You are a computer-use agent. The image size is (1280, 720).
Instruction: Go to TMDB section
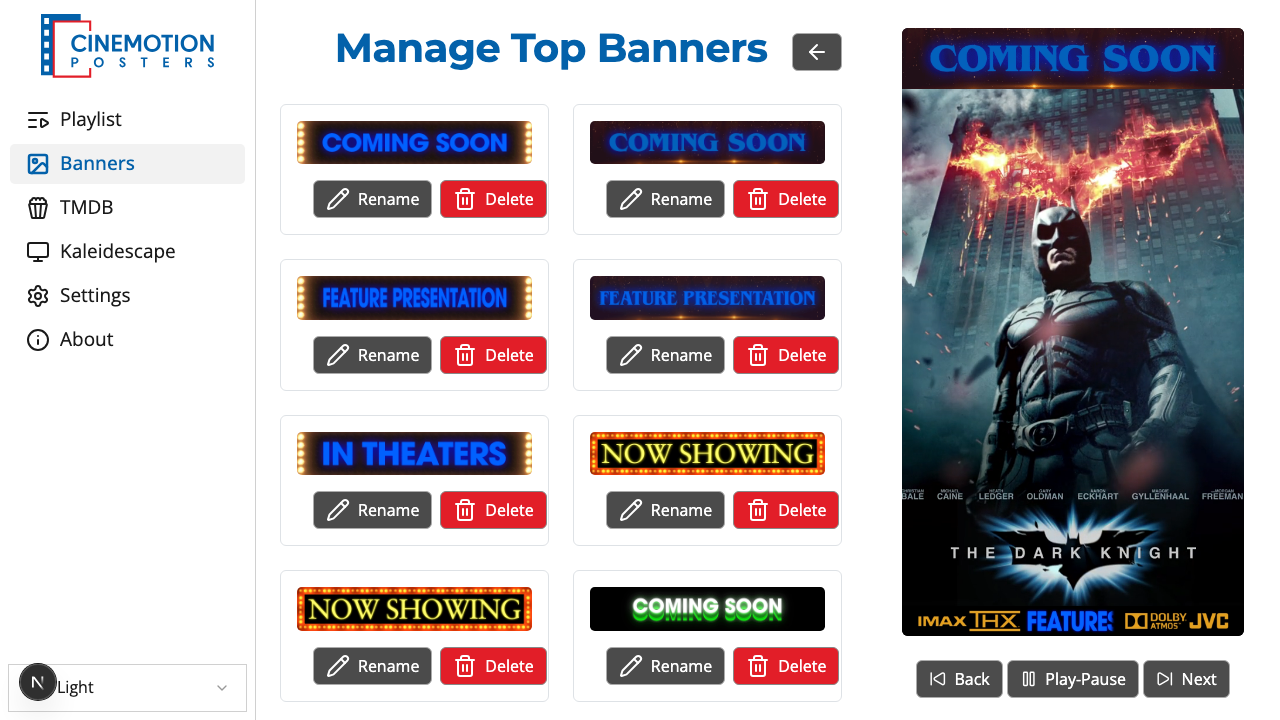coord(127,208)
